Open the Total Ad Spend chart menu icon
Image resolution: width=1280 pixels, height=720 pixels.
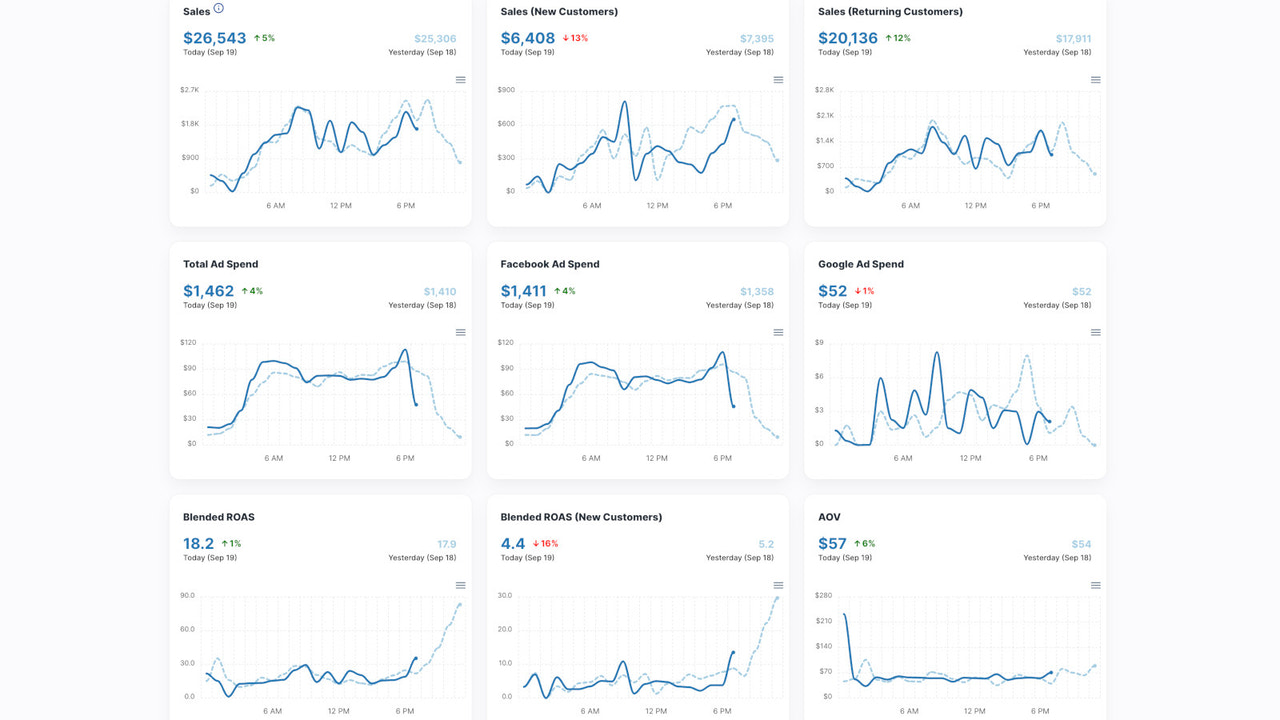(x=460, y=333)
